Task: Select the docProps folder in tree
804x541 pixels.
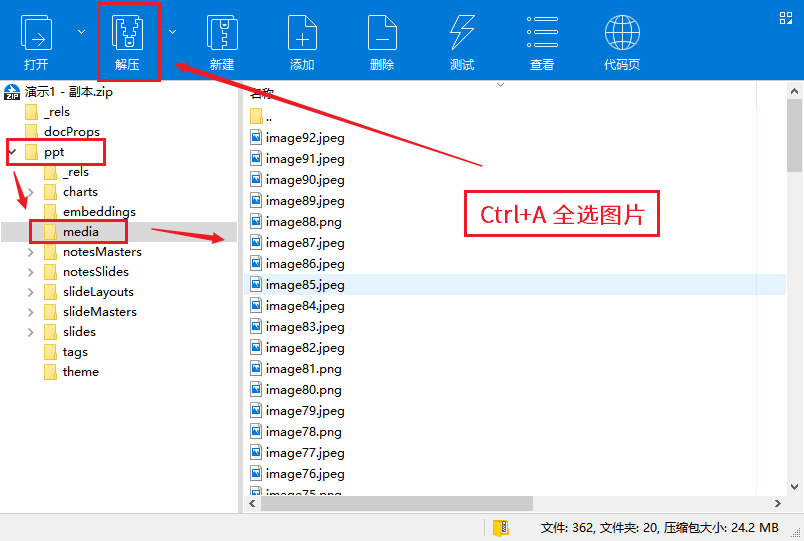Action: tap(71, 132)
